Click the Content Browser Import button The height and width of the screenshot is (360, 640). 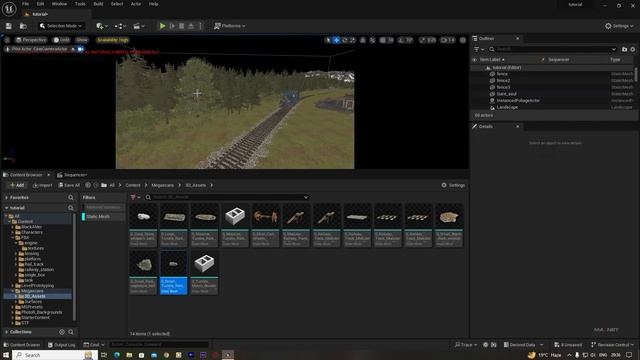click(42, 185)
